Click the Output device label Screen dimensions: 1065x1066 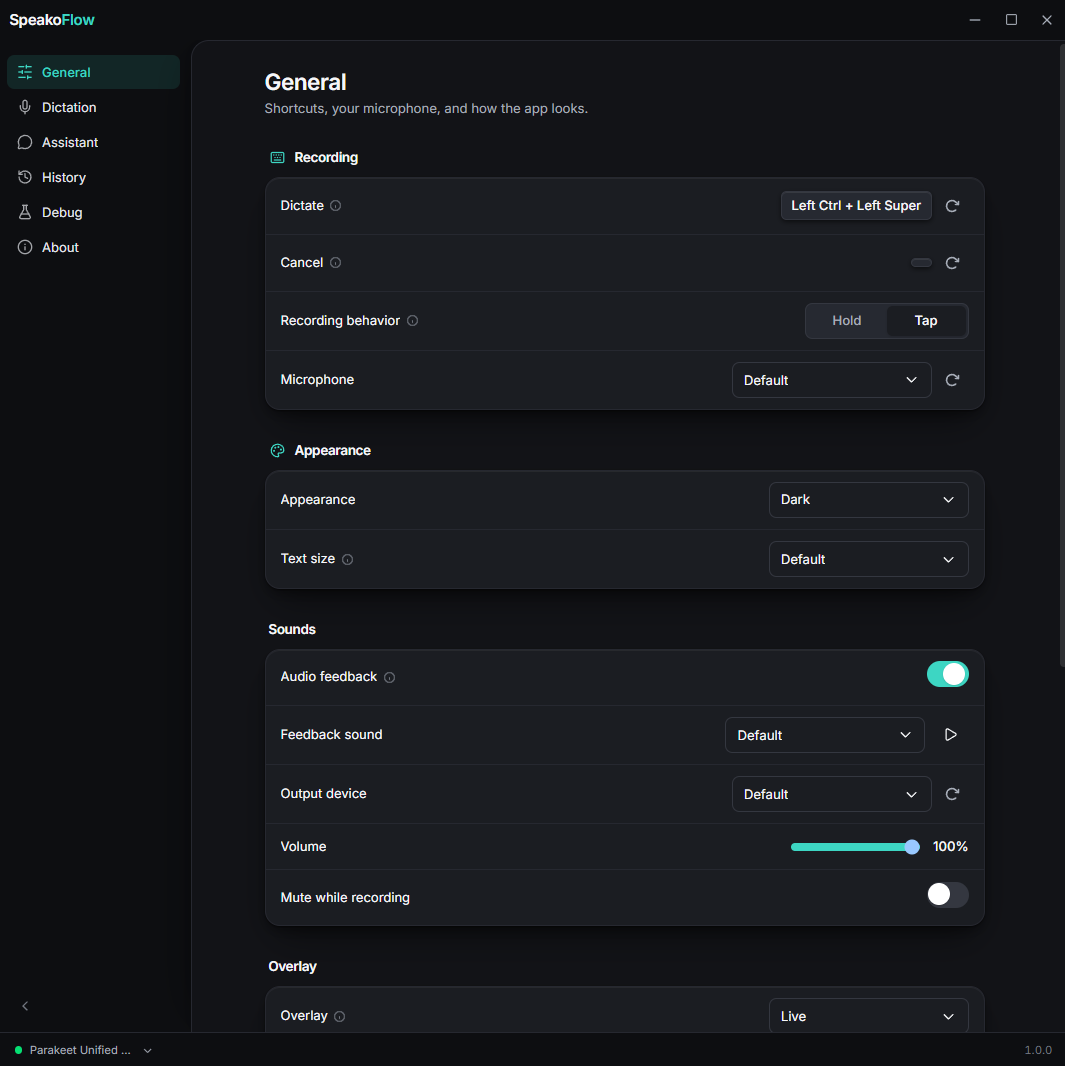(323, 794)
